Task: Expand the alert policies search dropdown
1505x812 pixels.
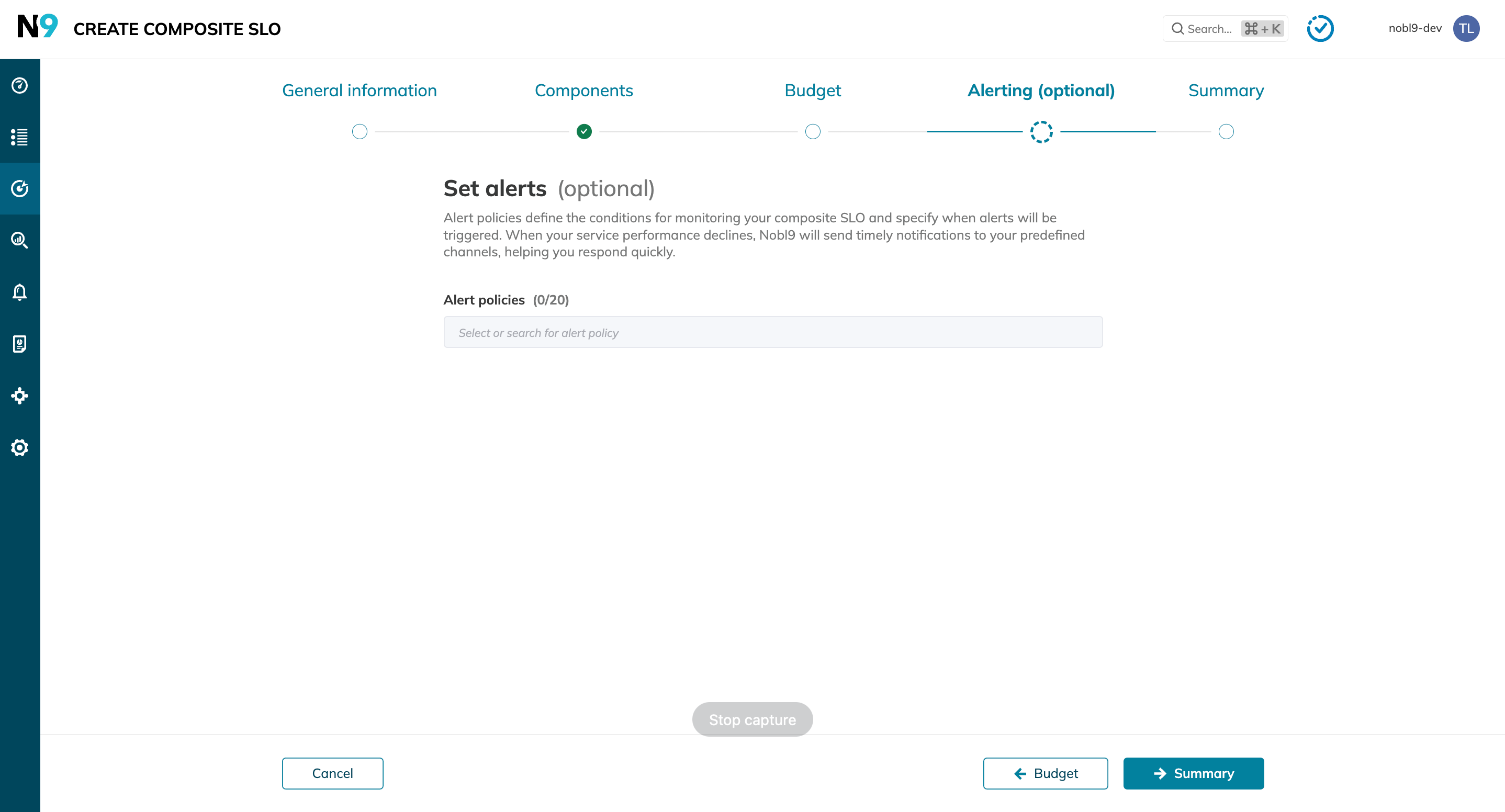Action: (772, 332)
